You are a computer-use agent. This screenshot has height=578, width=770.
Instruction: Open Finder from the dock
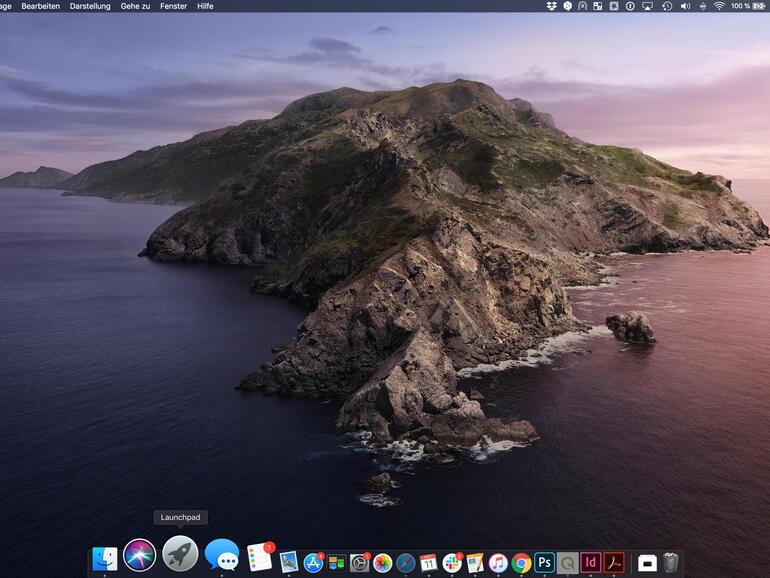(105, 559)
